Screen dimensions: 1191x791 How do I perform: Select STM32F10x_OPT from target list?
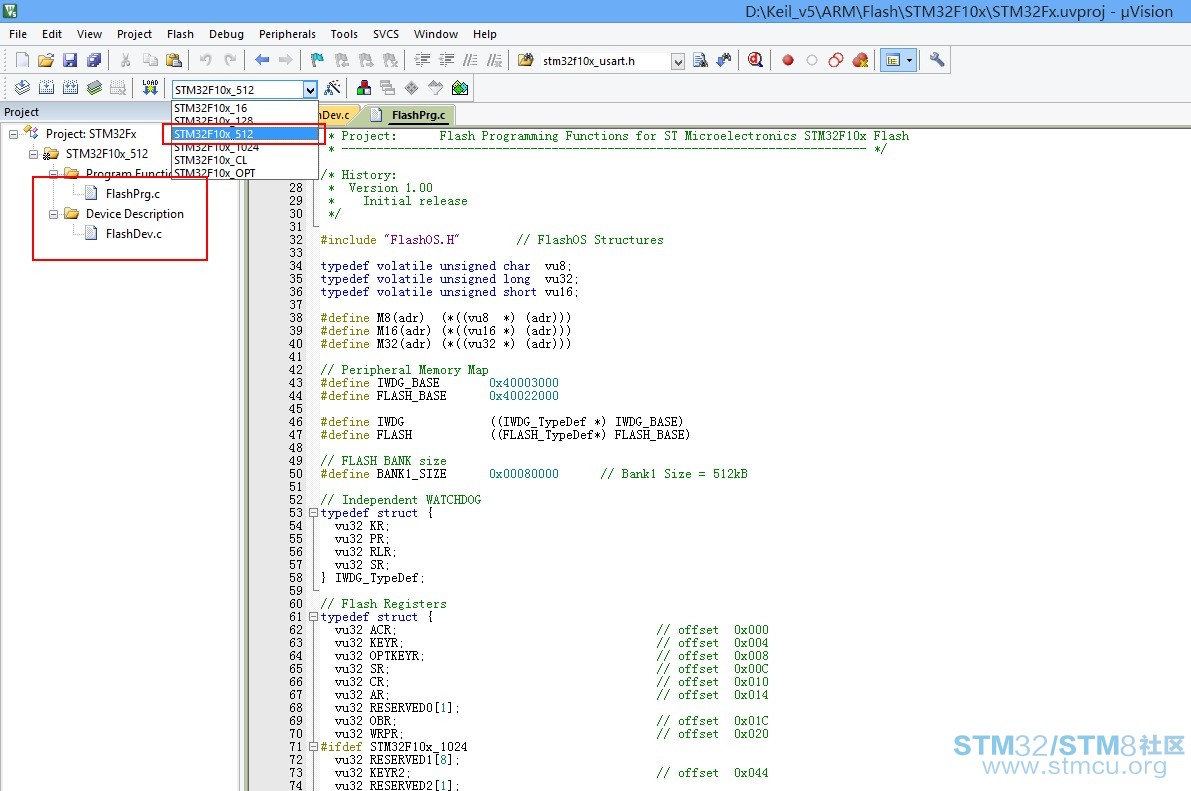point(245,172)
